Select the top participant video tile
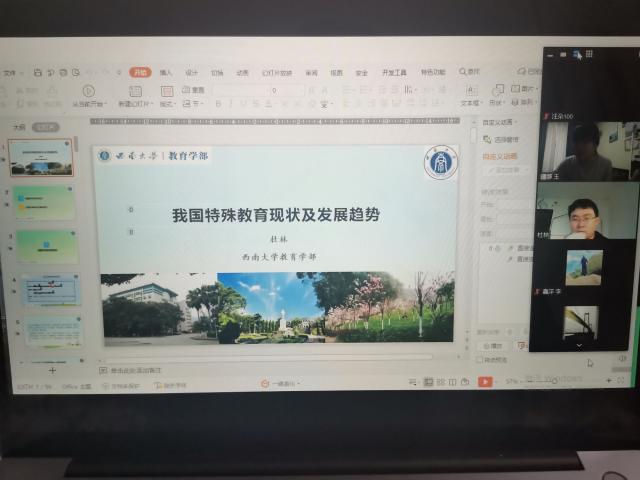640x480 pixels. click(589, 151)
